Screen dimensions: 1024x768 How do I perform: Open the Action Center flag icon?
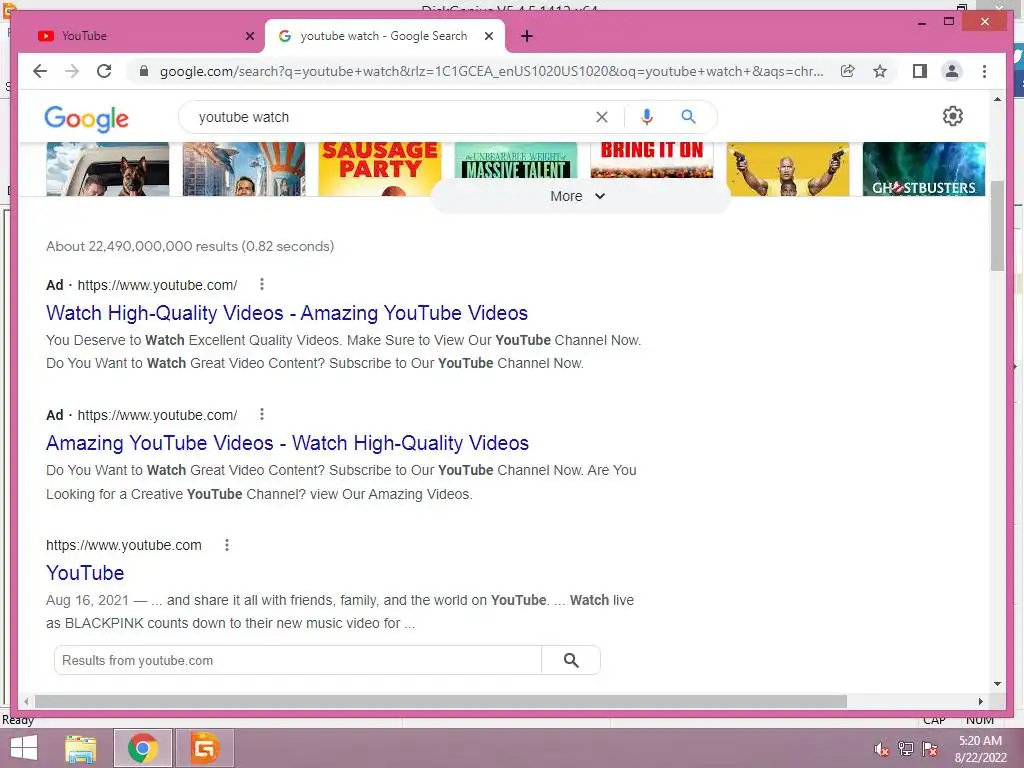pyautogui.click(x=930, y=749)
